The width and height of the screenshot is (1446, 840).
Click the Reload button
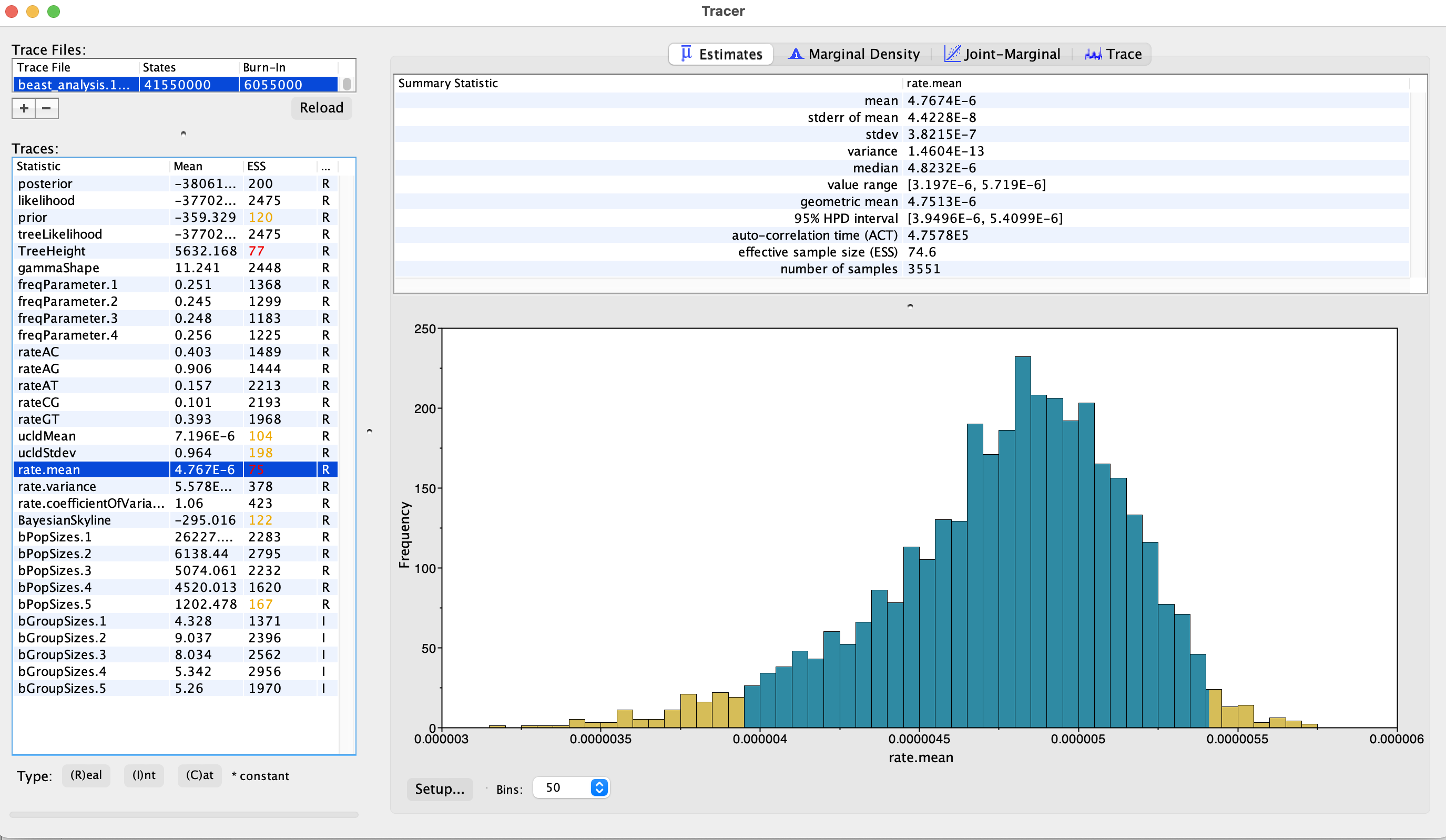tap(321, 108)
